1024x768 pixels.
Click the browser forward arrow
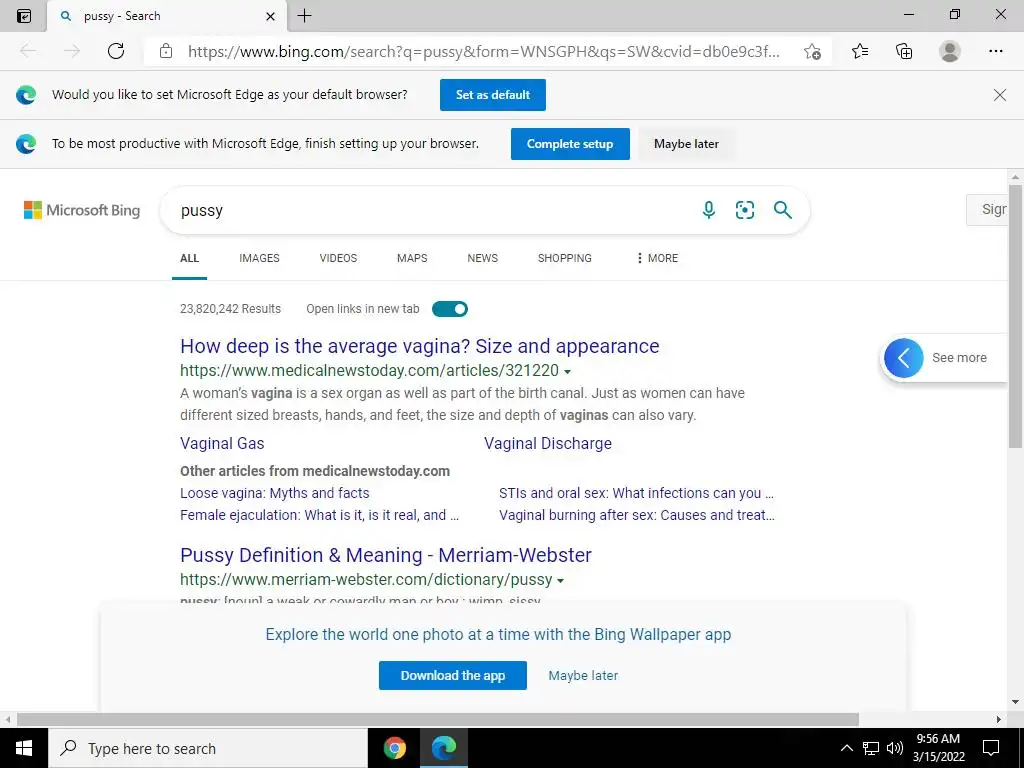(x=72, y=51)
